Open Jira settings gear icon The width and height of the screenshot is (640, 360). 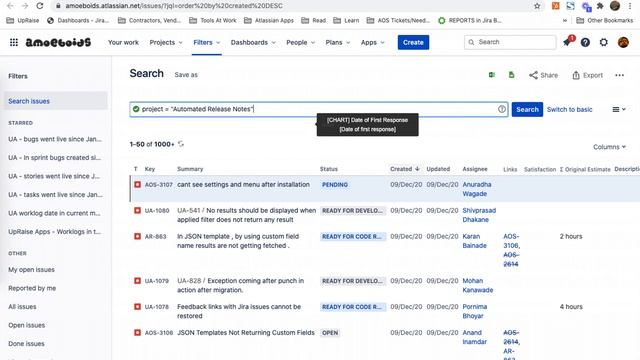604,42
